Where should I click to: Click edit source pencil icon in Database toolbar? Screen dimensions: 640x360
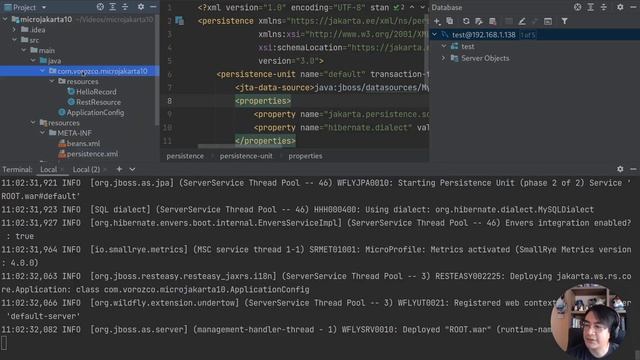[522, 21]
